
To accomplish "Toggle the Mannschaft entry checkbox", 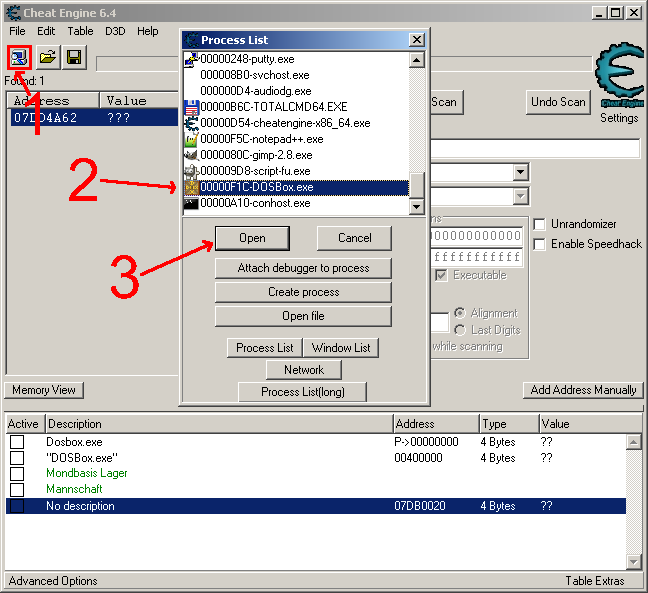I will point(17,490).
